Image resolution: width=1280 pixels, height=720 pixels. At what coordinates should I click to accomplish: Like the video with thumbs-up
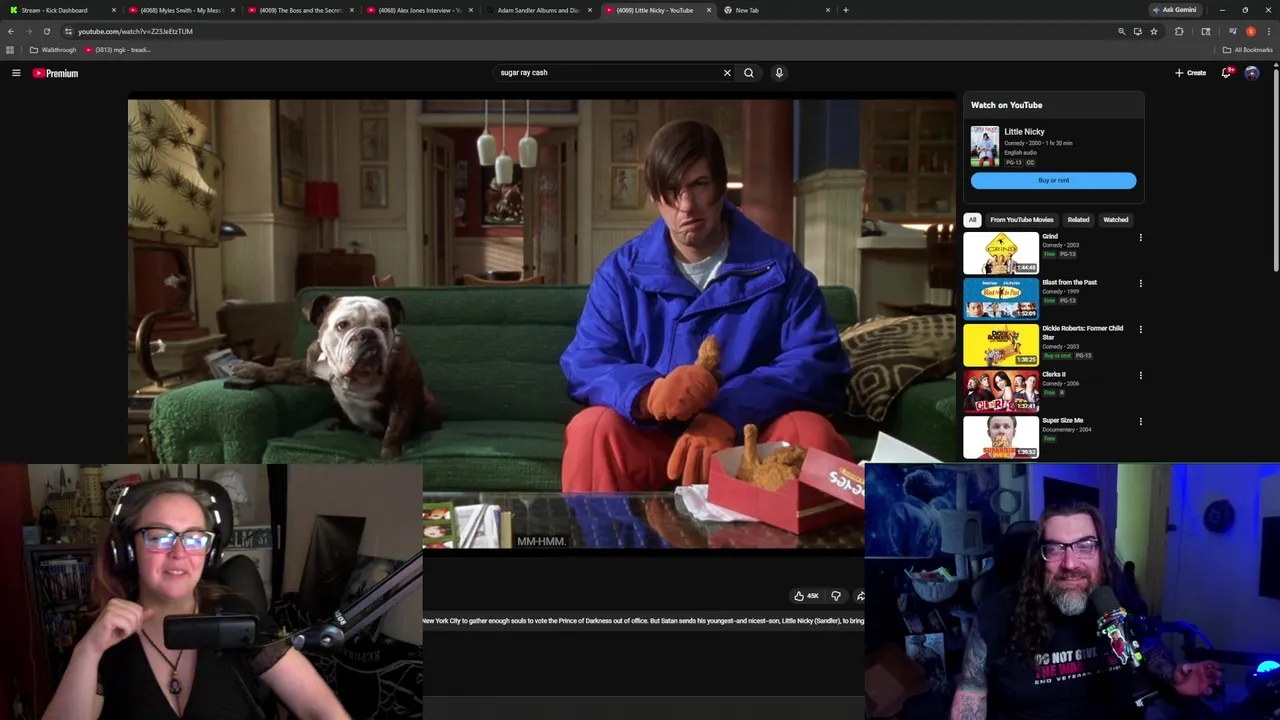(806, 596)
